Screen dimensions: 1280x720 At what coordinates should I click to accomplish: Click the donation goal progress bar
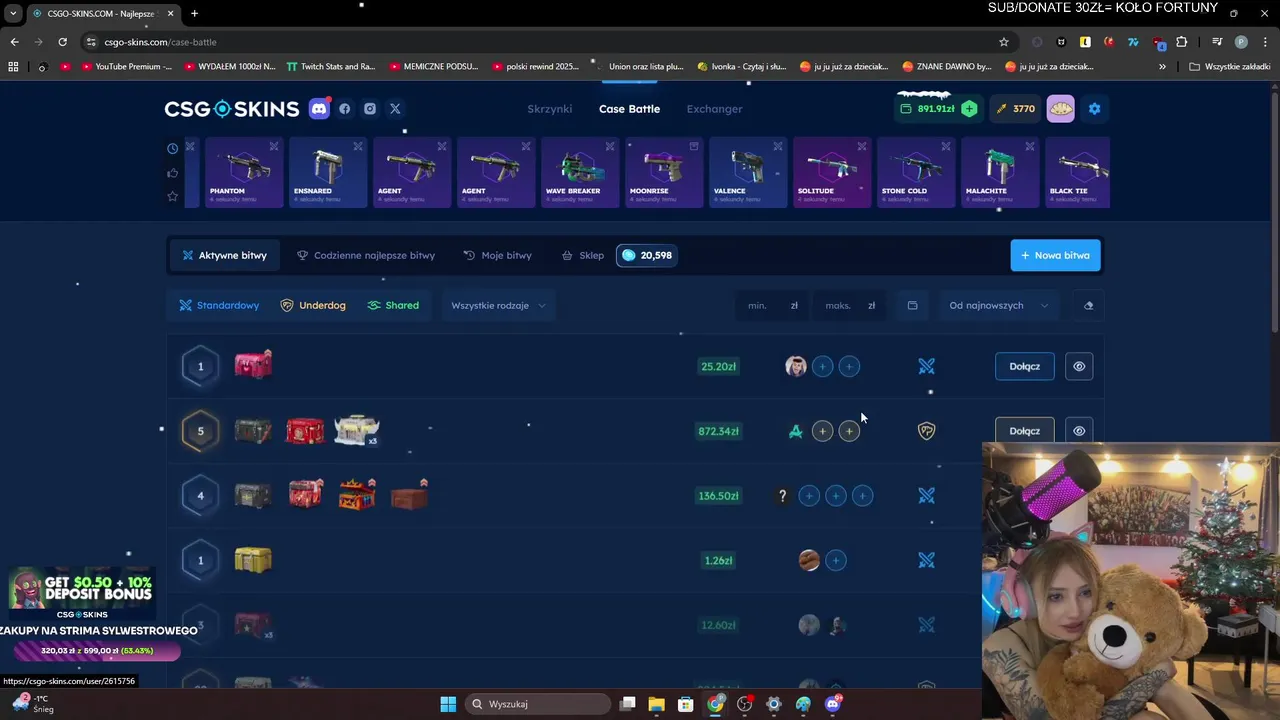point(97,651)
